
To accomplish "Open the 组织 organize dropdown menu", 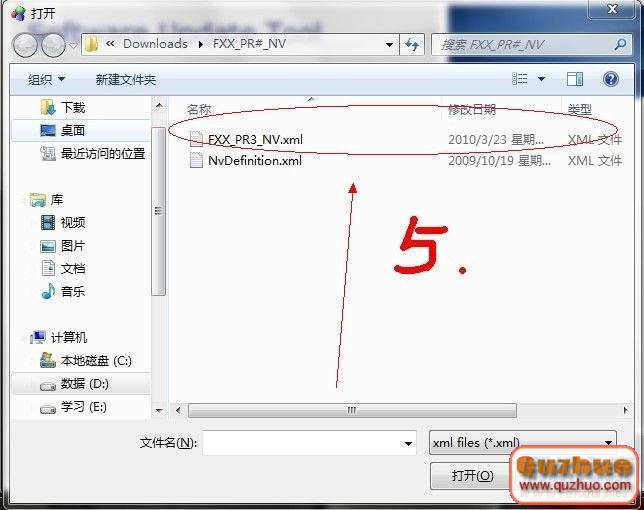I will (46, 79).
